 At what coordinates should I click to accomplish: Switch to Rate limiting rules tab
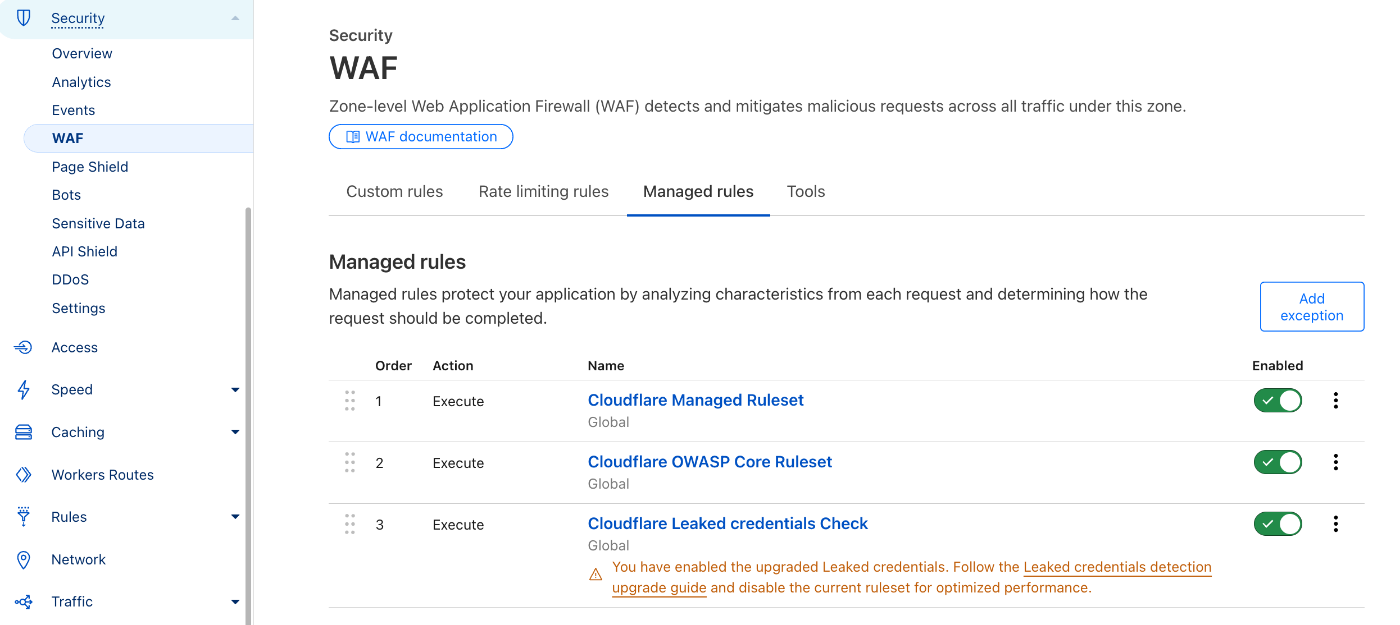click(543, 191)
